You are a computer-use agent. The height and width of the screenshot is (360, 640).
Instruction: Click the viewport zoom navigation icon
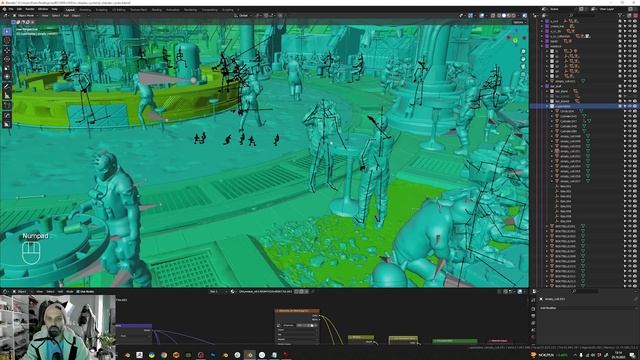pos(523,52)
